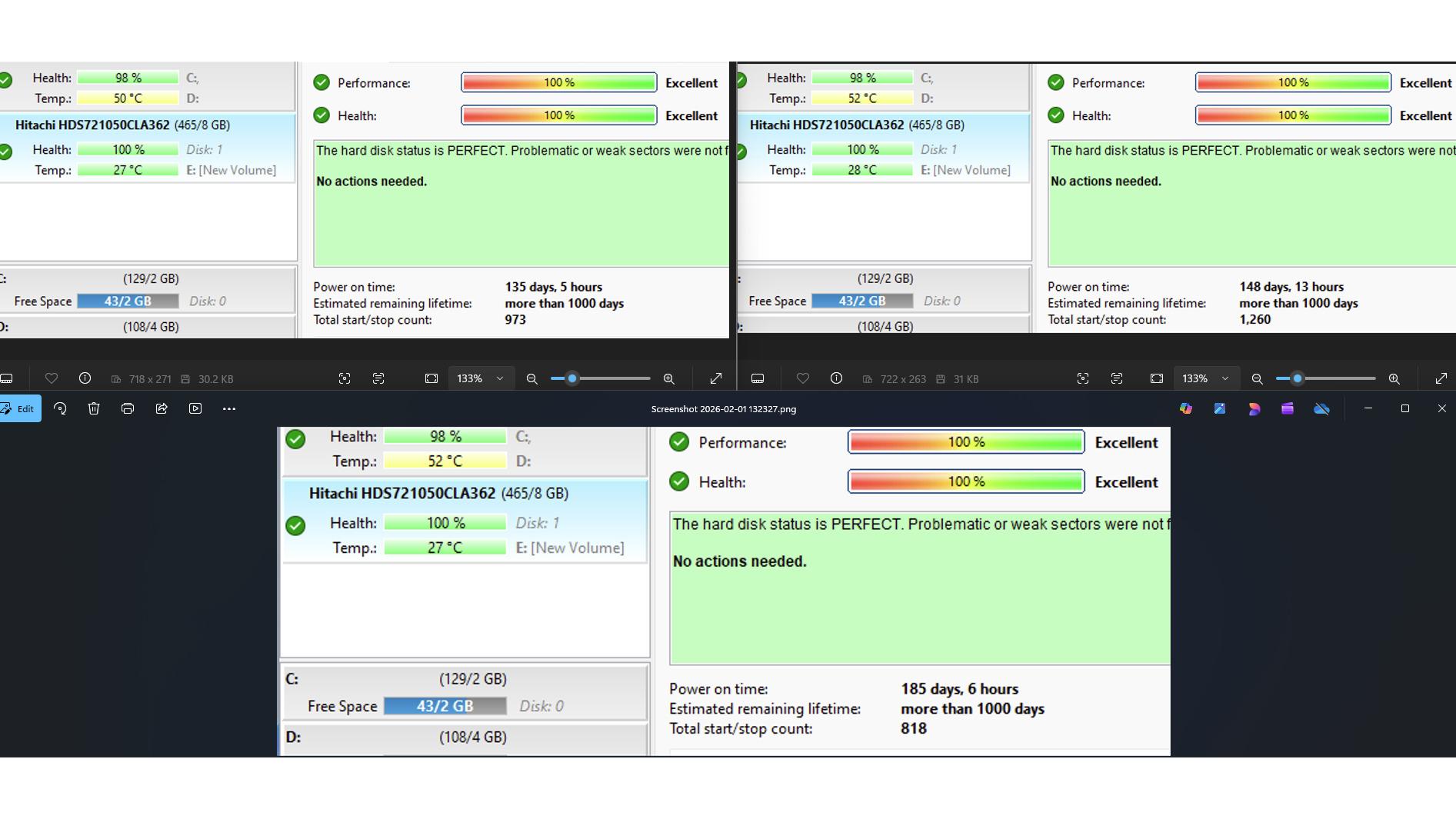Open the three-dots See more menu
The image size is (1456, 819).
pos(229,409)
